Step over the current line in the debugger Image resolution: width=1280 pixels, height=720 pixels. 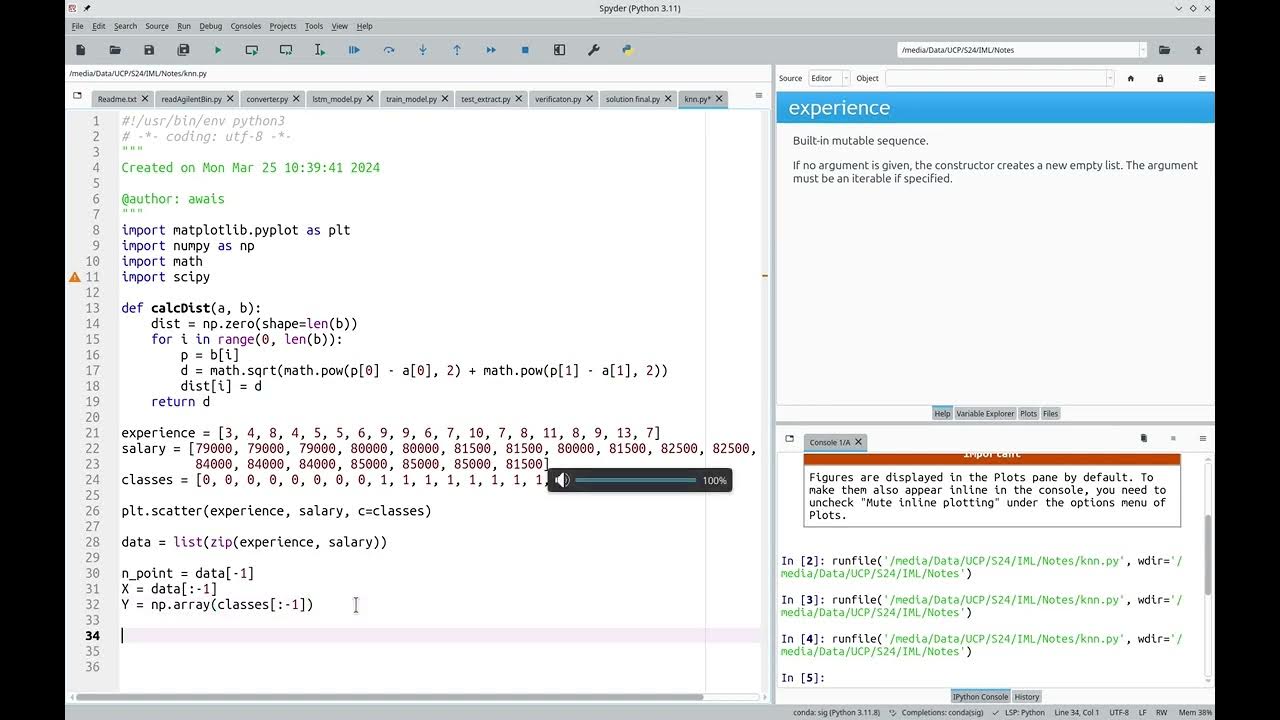(x=389, y=50)
